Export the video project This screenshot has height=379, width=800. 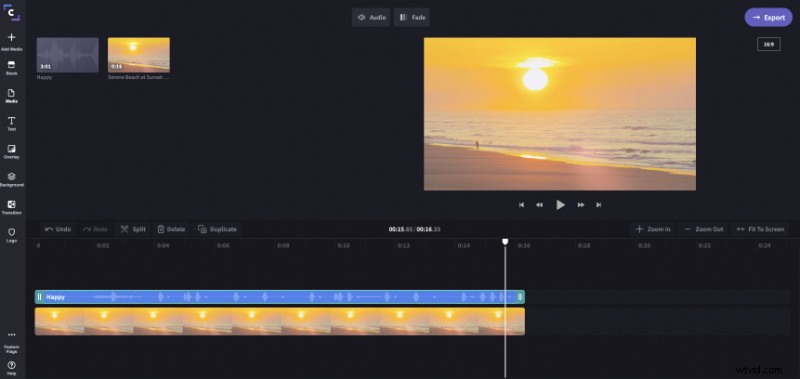click(x=768, y=17)
